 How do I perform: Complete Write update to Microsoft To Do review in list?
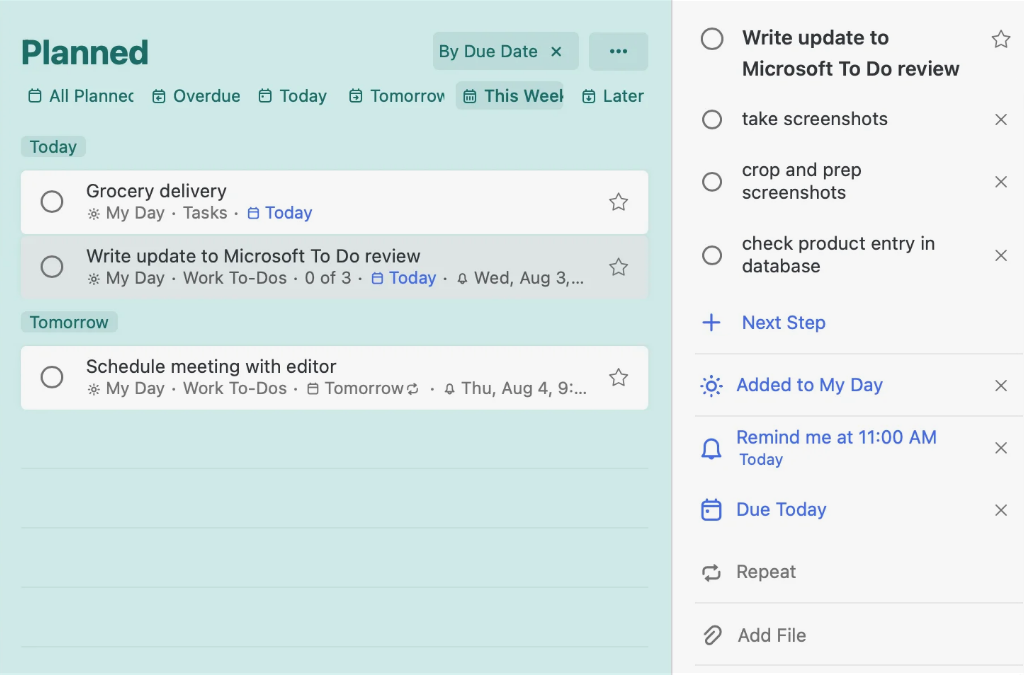pyautogui.click(x=52, y=266)
